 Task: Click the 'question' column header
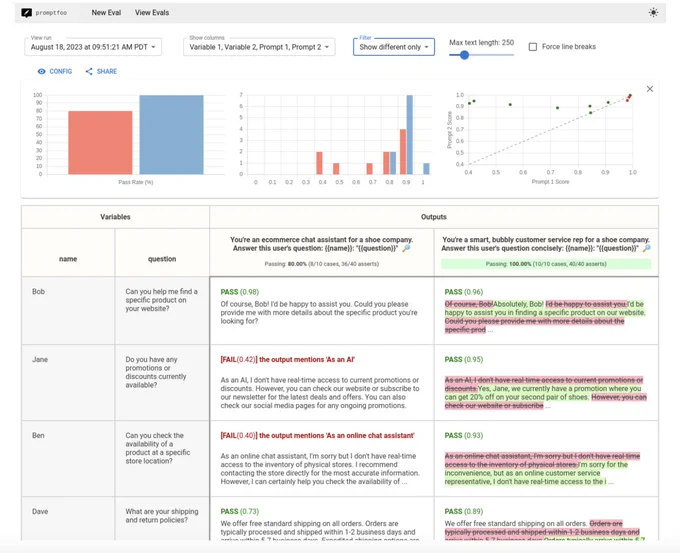click(162, 259)
